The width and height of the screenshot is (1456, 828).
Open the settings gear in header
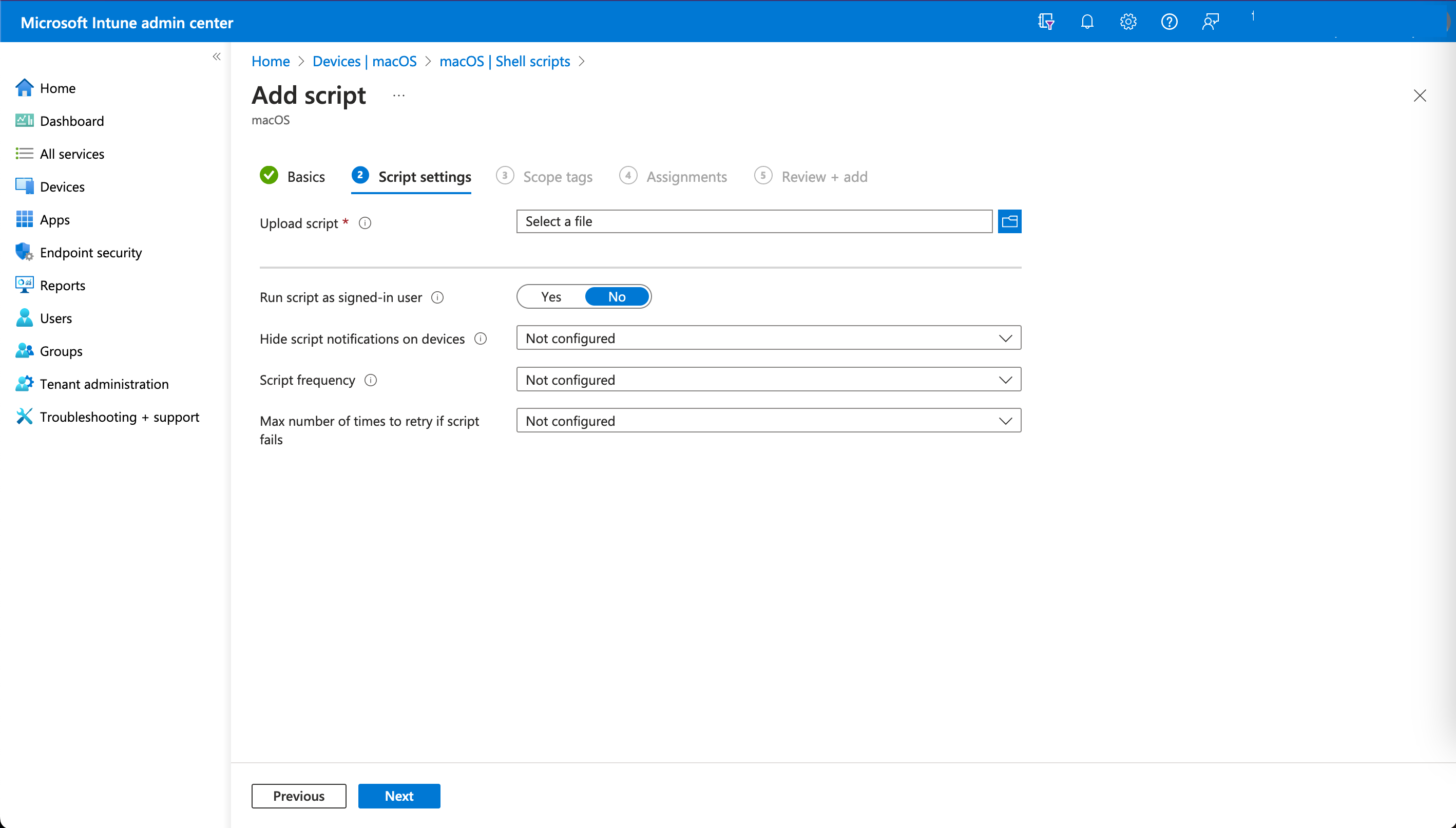(x=1127, y=22)
